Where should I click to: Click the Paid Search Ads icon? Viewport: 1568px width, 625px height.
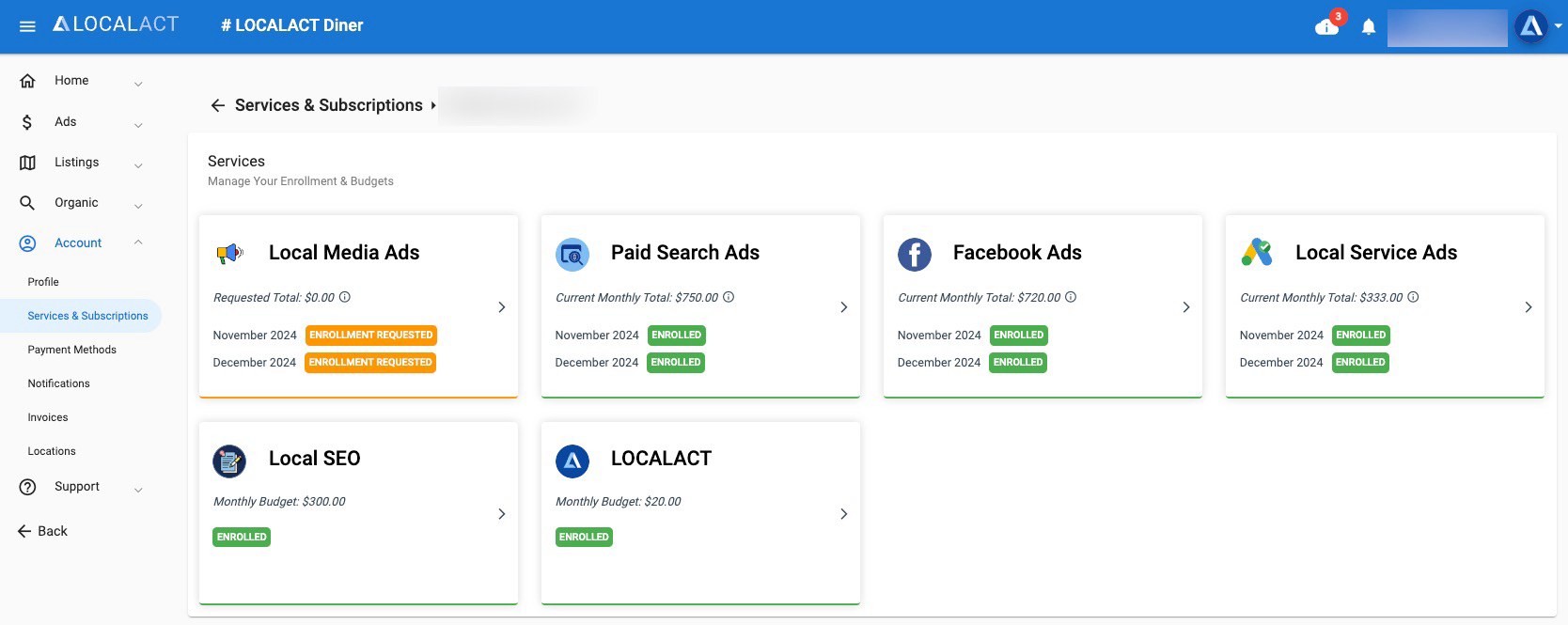point(572,254)
